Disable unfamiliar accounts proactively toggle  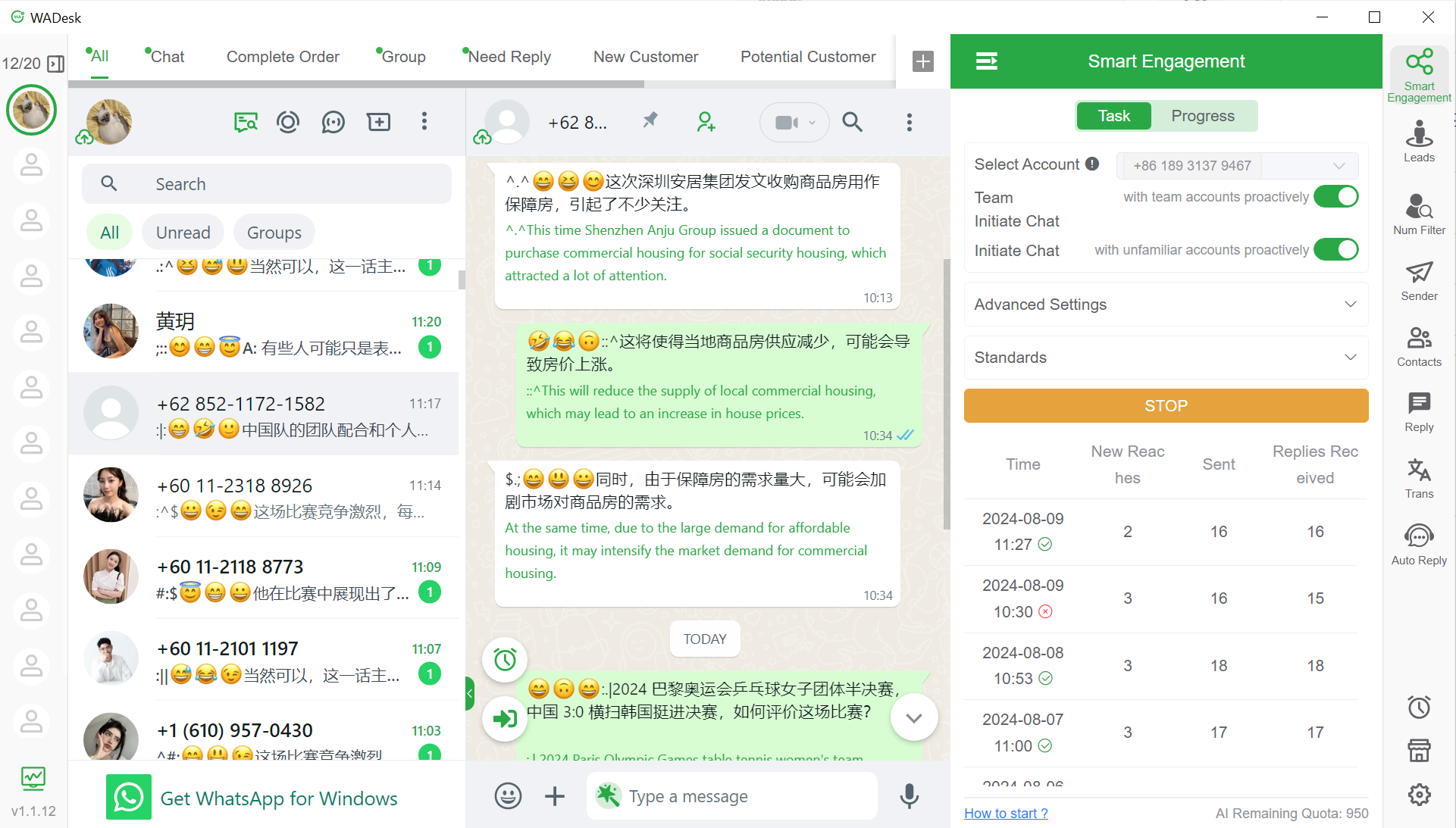coord(1336,249)
